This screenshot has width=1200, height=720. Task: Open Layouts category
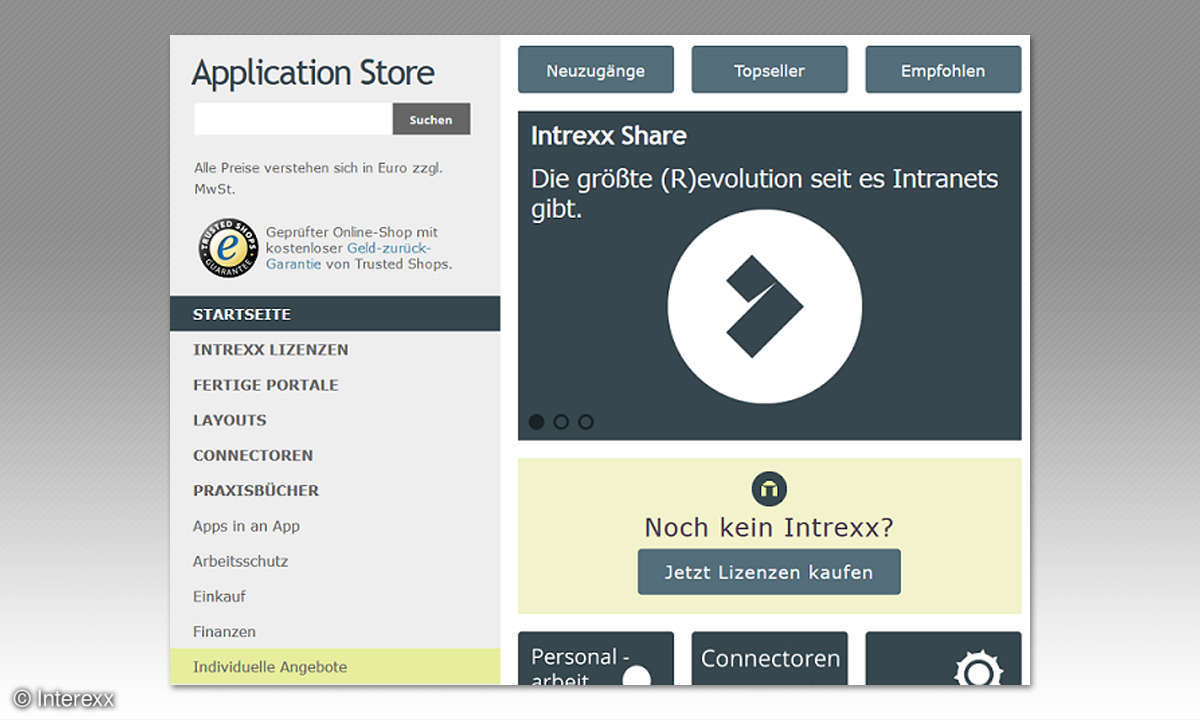pyautogui.click(x=335, y=420)
